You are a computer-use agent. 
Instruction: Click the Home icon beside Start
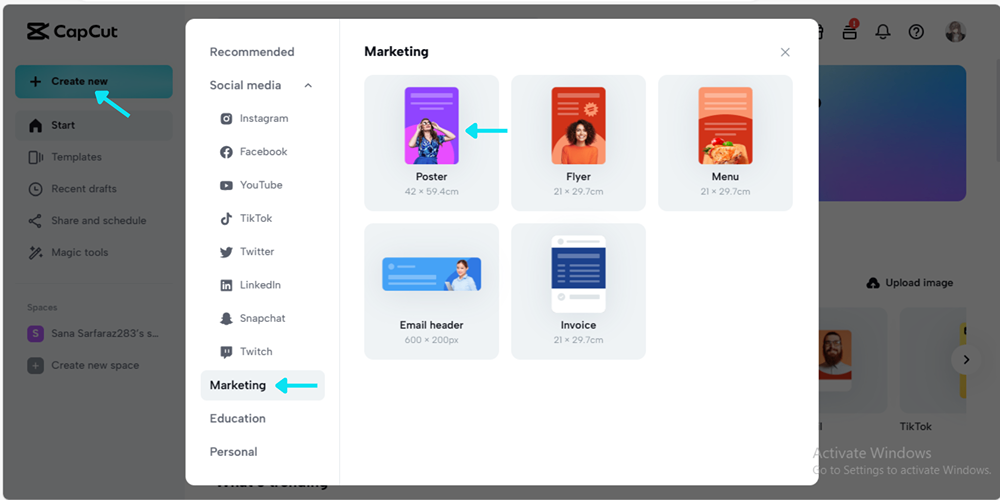pyautogui.click(x=36, y=126)
